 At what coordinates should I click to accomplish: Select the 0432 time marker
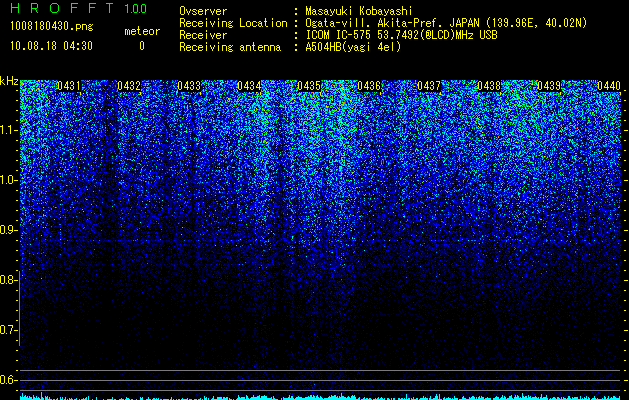[129, 86]
